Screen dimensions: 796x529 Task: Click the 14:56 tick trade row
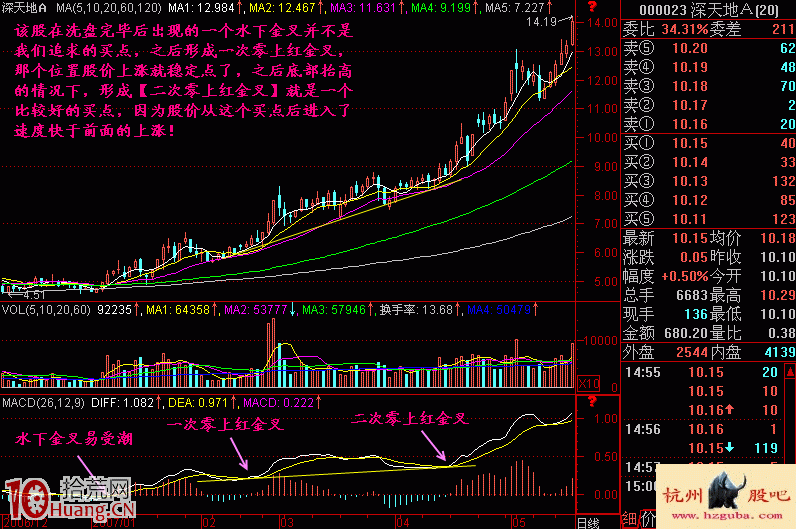(703, 429)
